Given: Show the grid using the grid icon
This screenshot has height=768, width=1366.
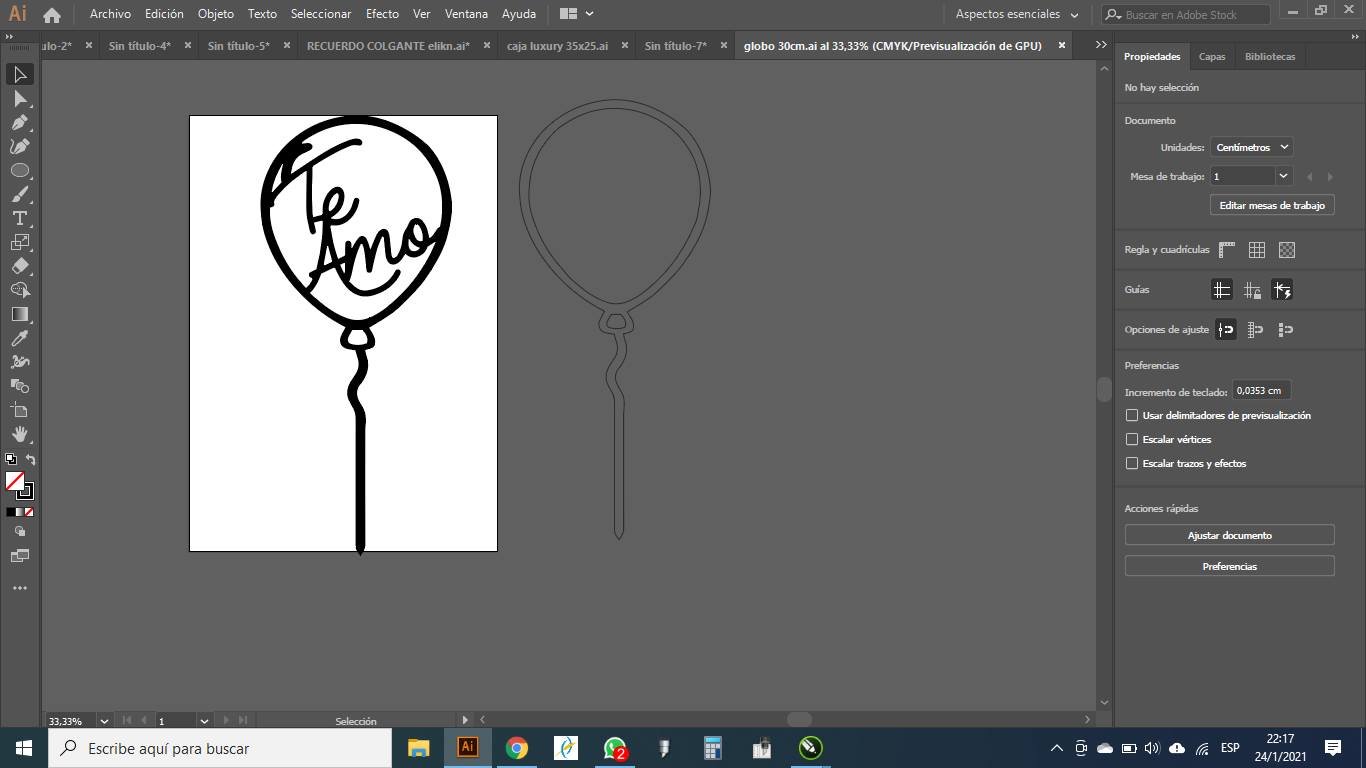Looking at the screenshot, I should tap(1257, 250).
